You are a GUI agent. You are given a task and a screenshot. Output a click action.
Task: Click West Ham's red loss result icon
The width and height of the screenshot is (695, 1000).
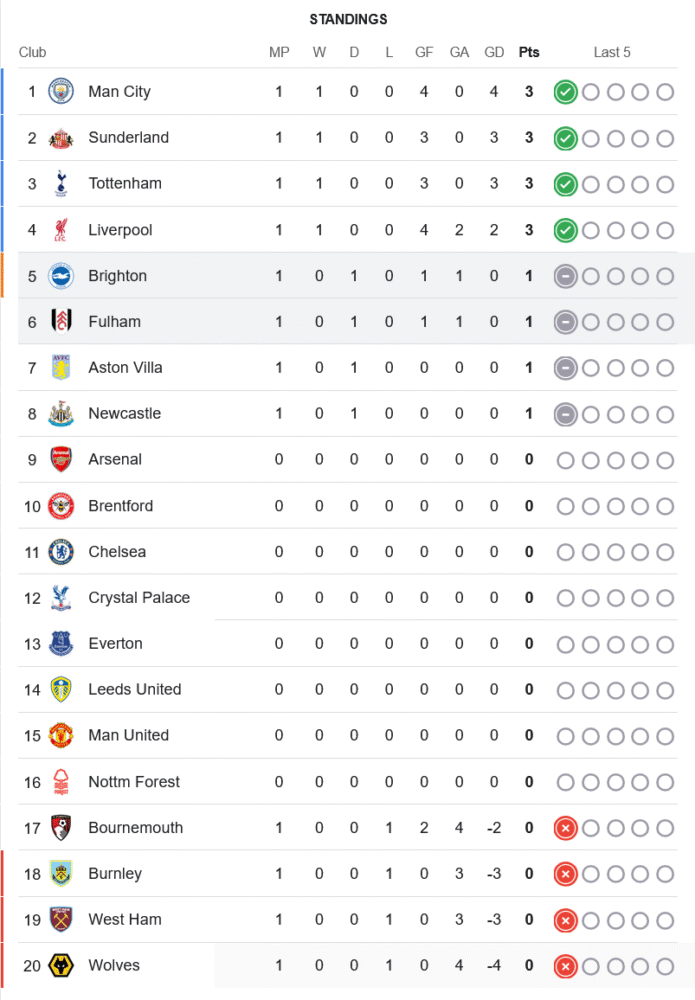(565, 920)
